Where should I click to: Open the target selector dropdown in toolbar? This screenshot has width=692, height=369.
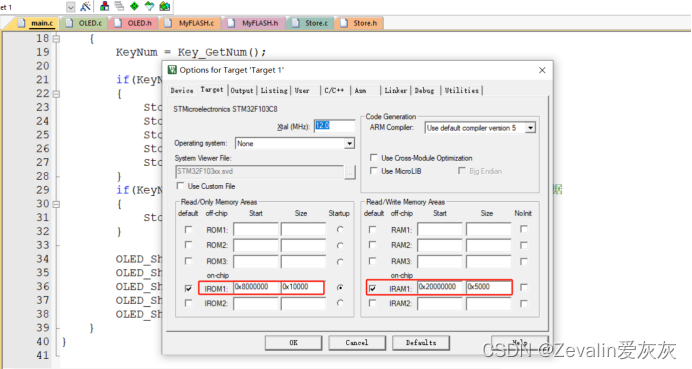70,7
